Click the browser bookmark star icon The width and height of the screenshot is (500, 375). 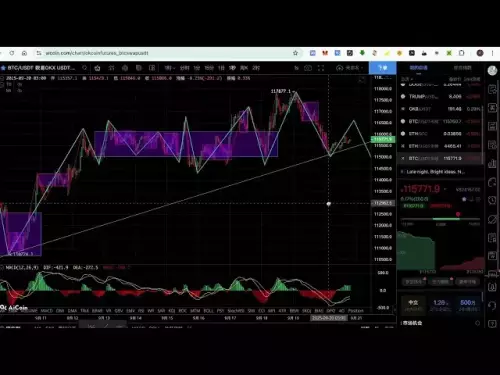(x=295, y=53)
